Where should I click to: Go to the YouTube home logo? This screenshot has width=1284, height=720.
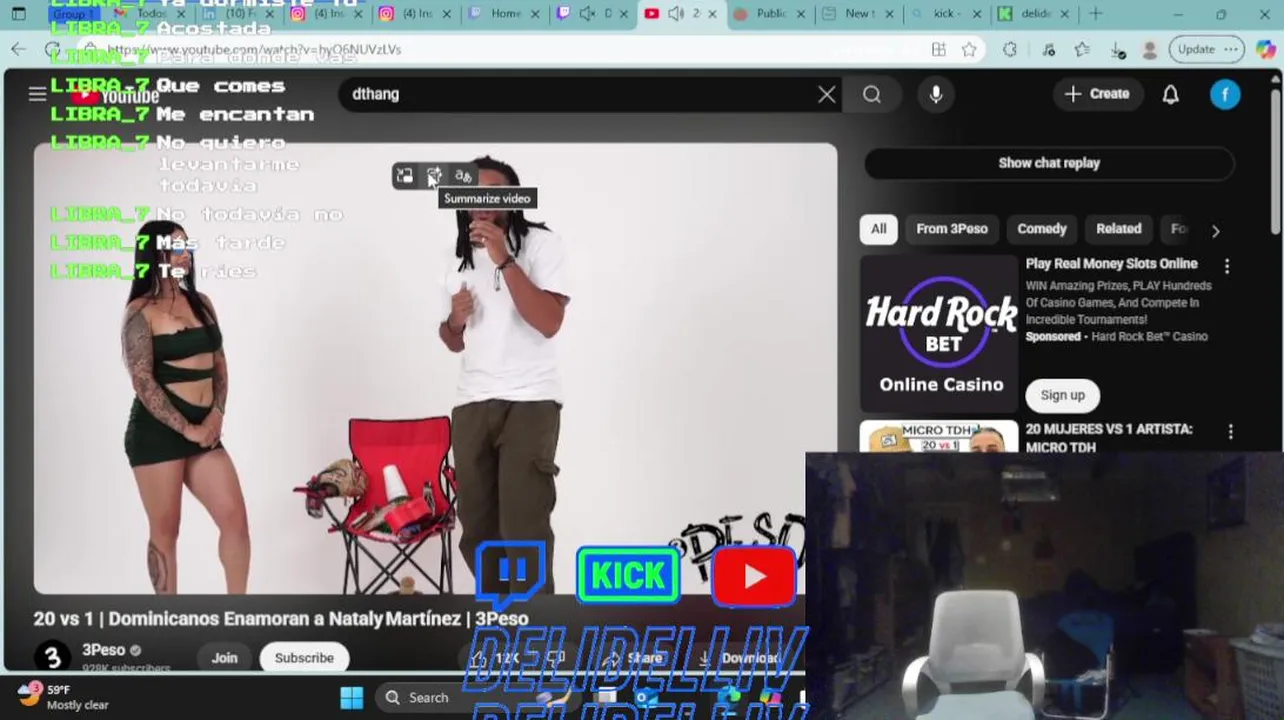click(114, 96)
